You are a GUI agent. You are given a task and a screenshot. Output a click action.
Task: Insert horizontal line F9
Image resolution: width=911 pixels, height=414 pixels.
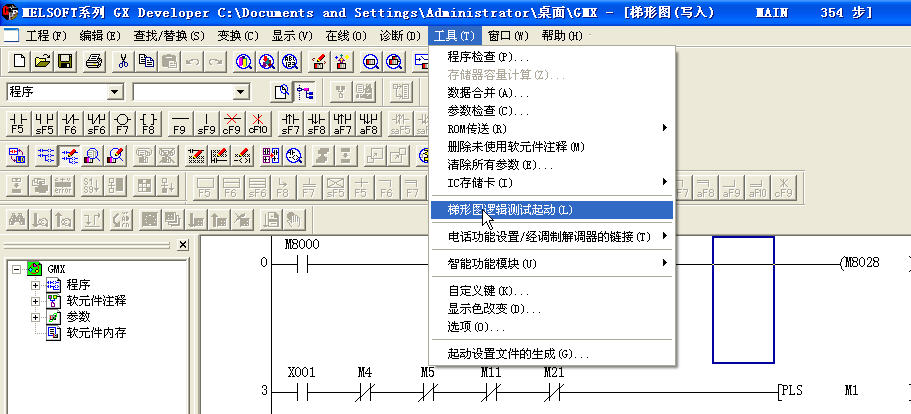pyautogui.click(x=179, y=123)
